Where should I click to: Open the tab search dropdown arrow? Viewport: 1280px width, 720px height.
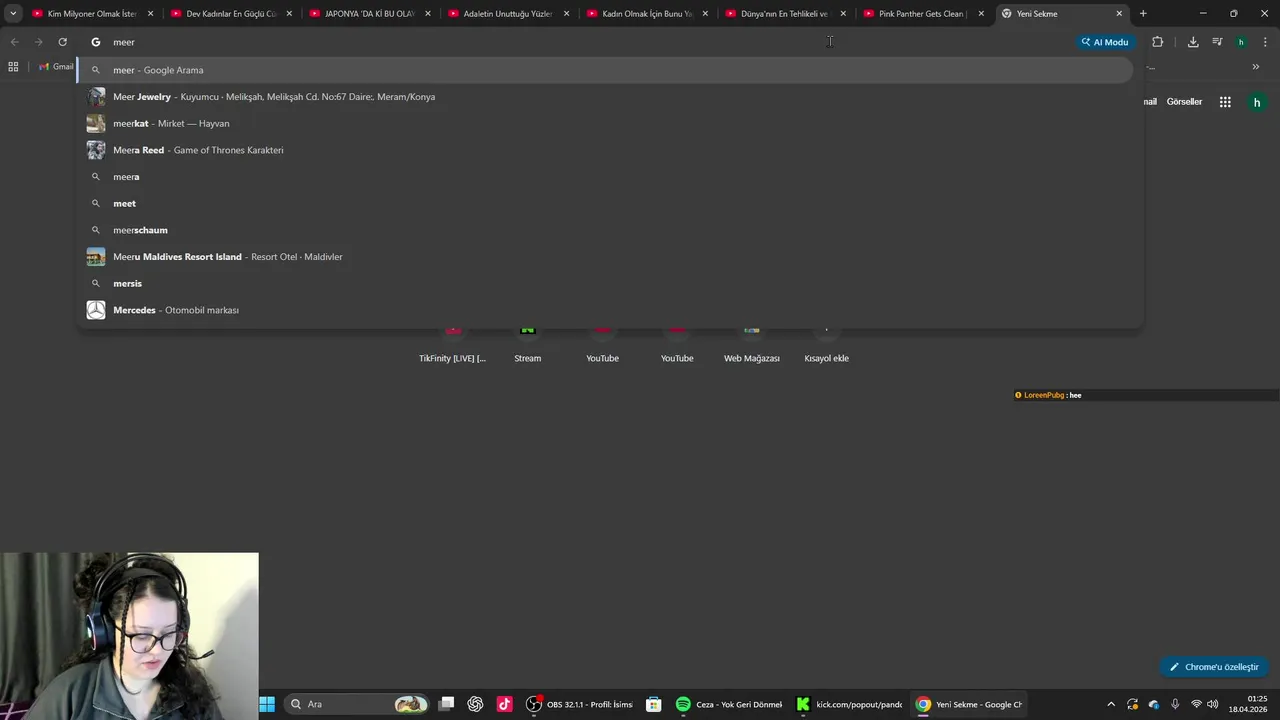(x=13, y=14)
